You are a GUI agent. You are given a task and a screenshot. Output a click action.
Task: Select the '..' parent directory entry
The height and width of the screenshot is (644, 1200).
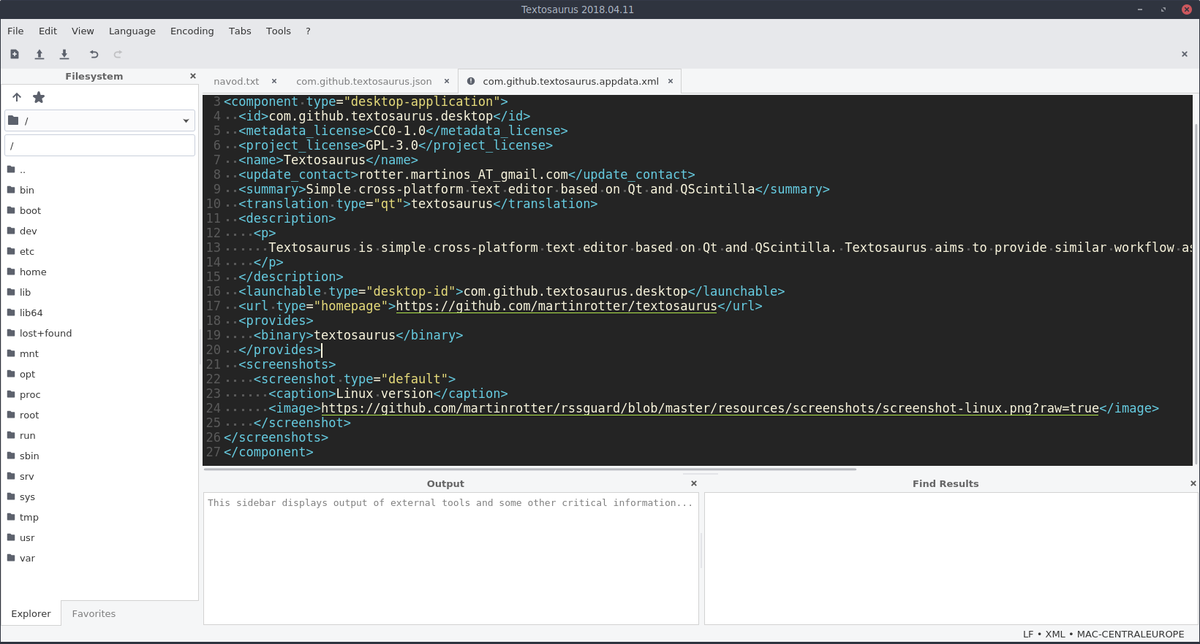click(99, 170)
